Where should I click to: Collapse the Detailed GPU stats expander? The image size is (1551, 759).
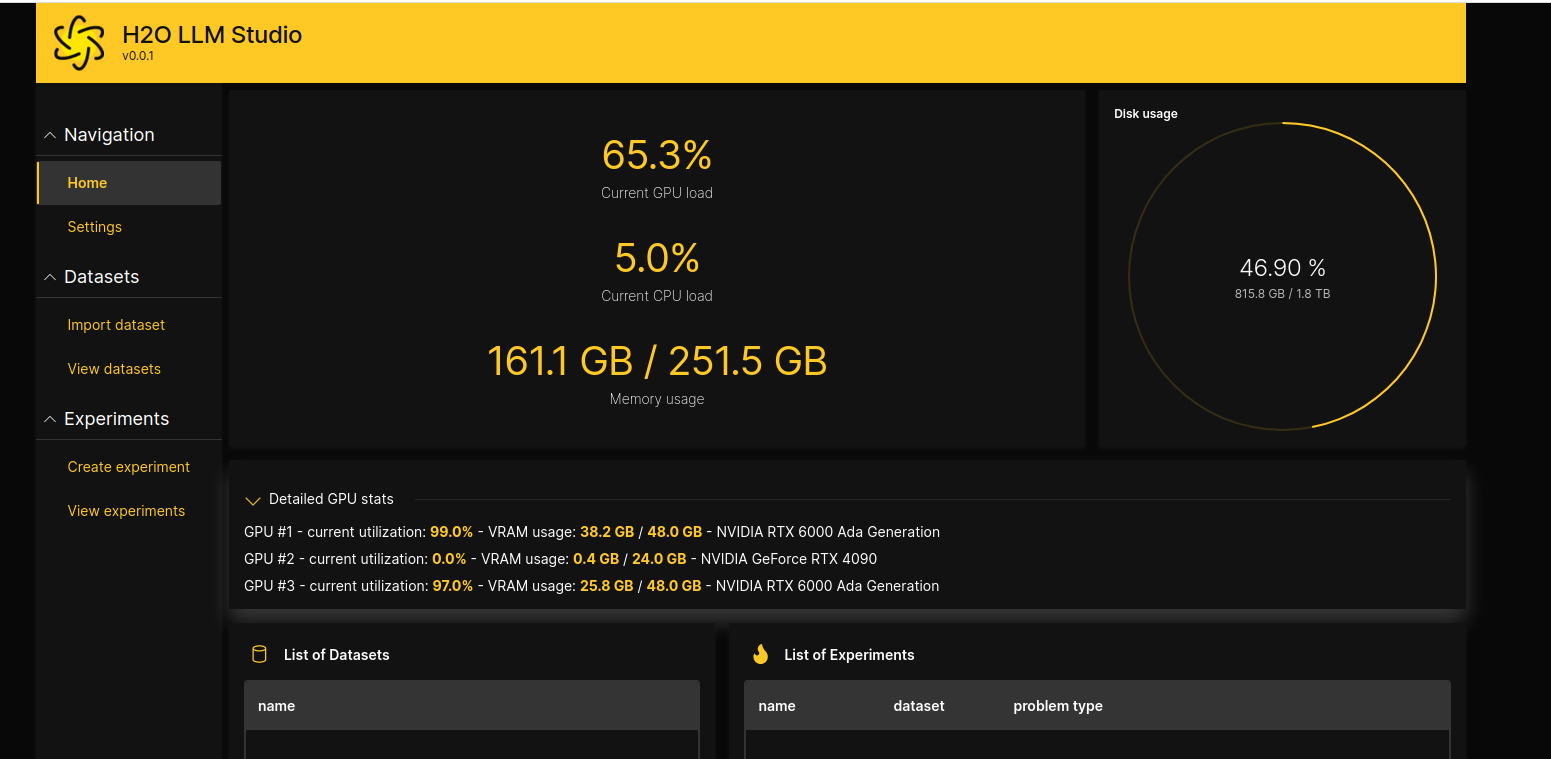click(253, 500)
